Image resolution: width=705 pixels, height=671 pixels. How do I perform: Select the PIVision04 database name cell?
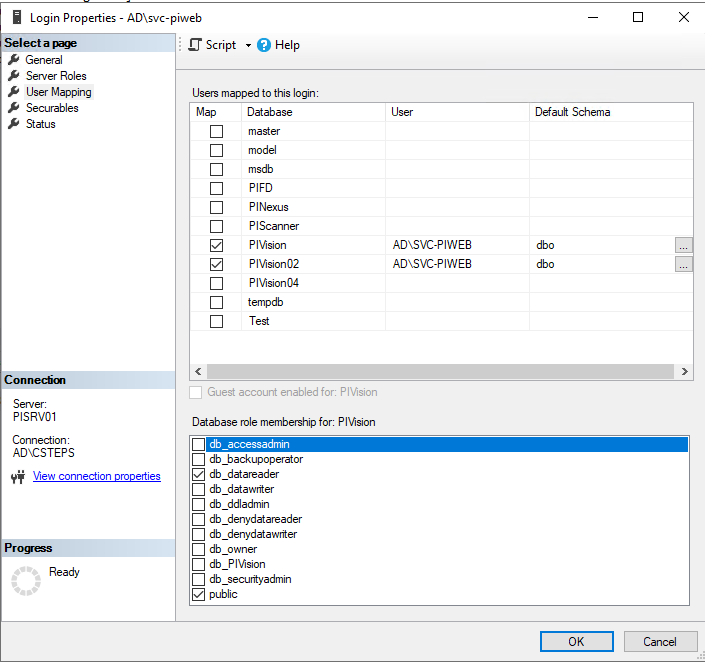click(313, 283)
